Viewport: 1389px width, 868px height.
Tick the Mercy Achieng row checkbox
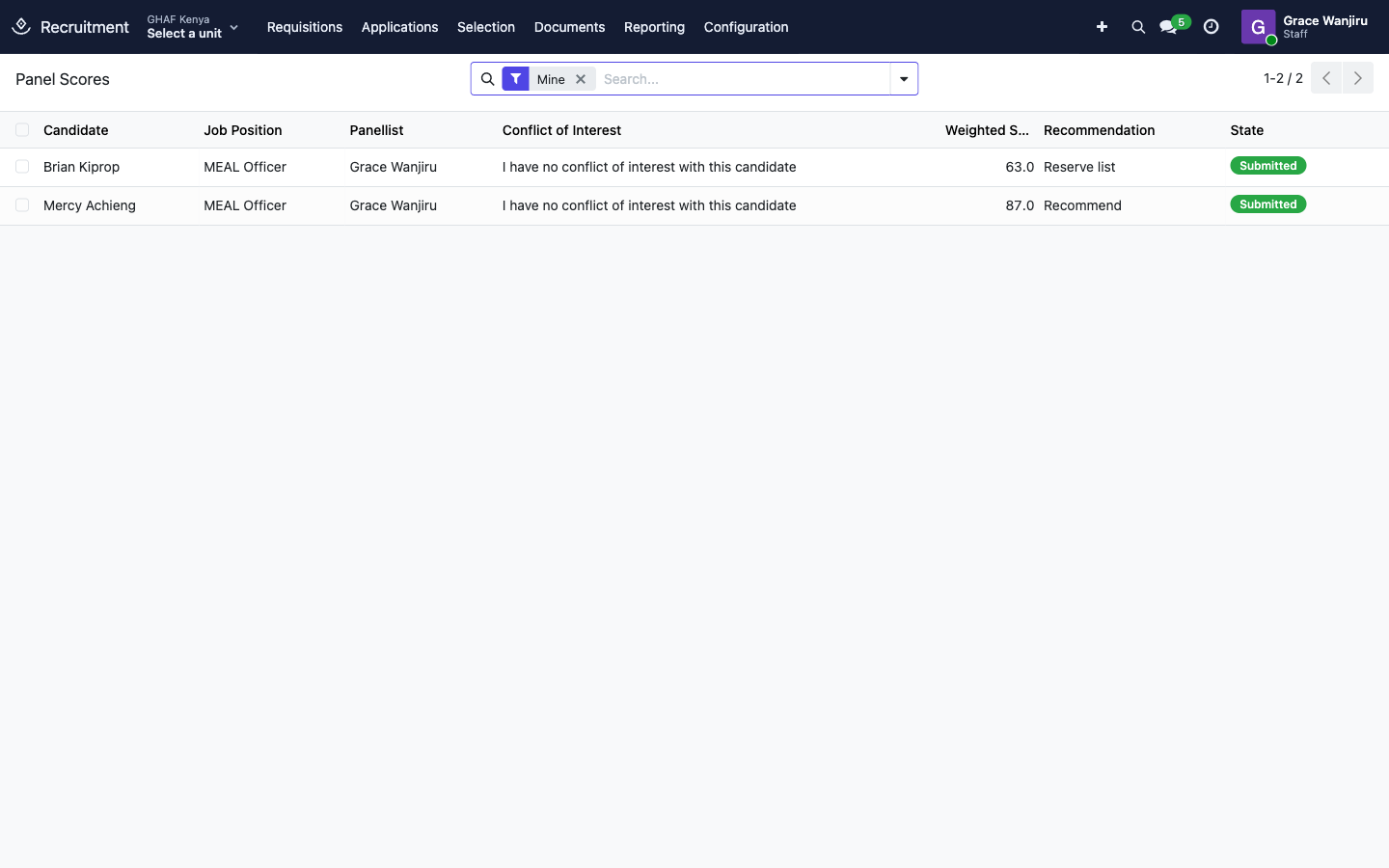[x=22, y=205]
